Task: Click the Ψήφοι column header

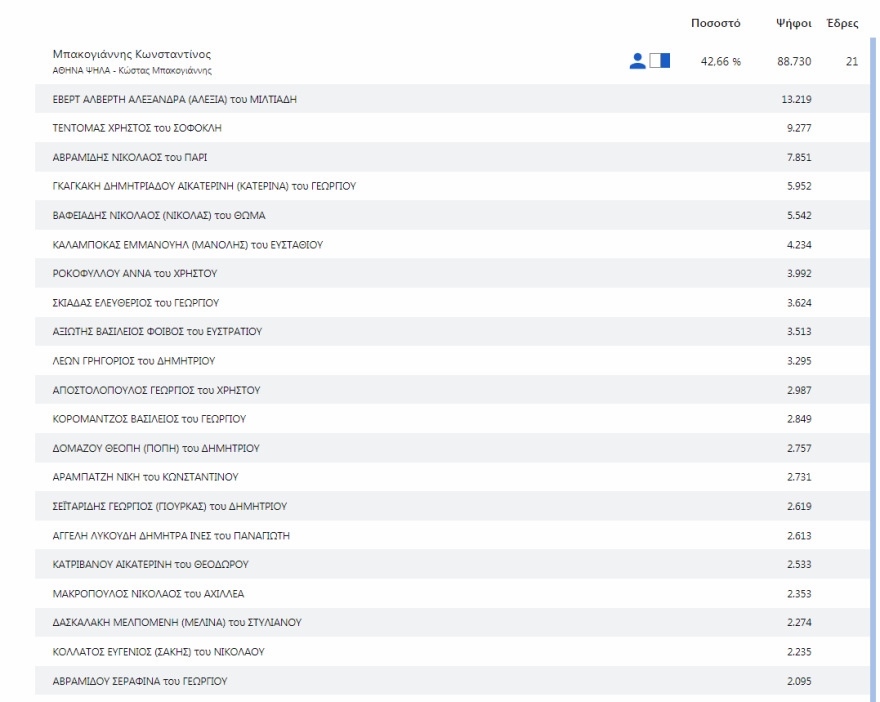Action: click(793, 23)
